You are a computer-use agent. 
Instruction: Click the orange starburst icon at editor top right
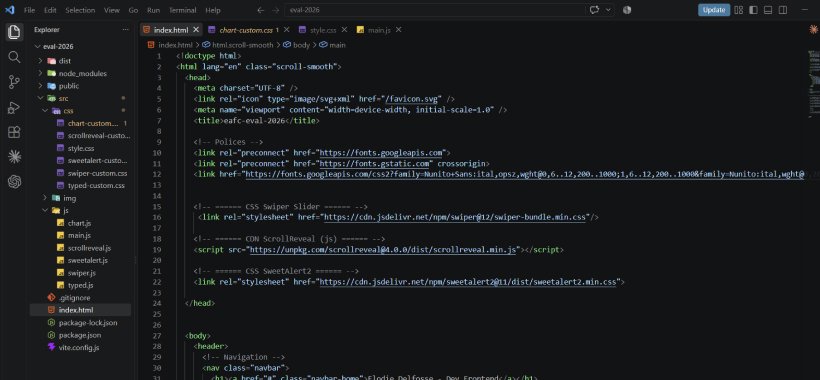click(x=813, y=30)
